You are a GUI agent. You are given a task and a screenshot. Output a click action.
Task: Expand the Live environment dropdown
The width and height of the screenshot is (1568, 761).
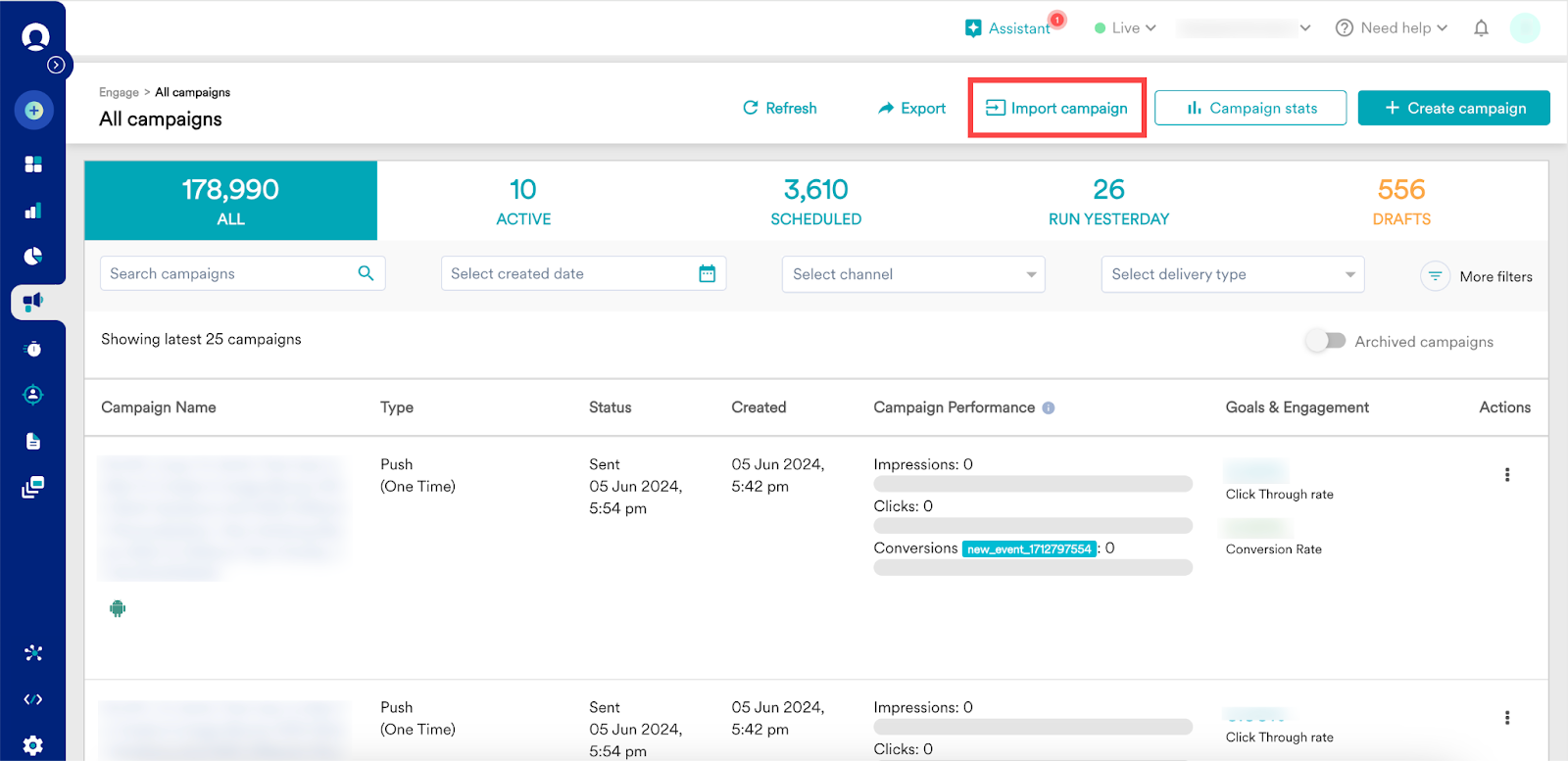click(1125, 28)
